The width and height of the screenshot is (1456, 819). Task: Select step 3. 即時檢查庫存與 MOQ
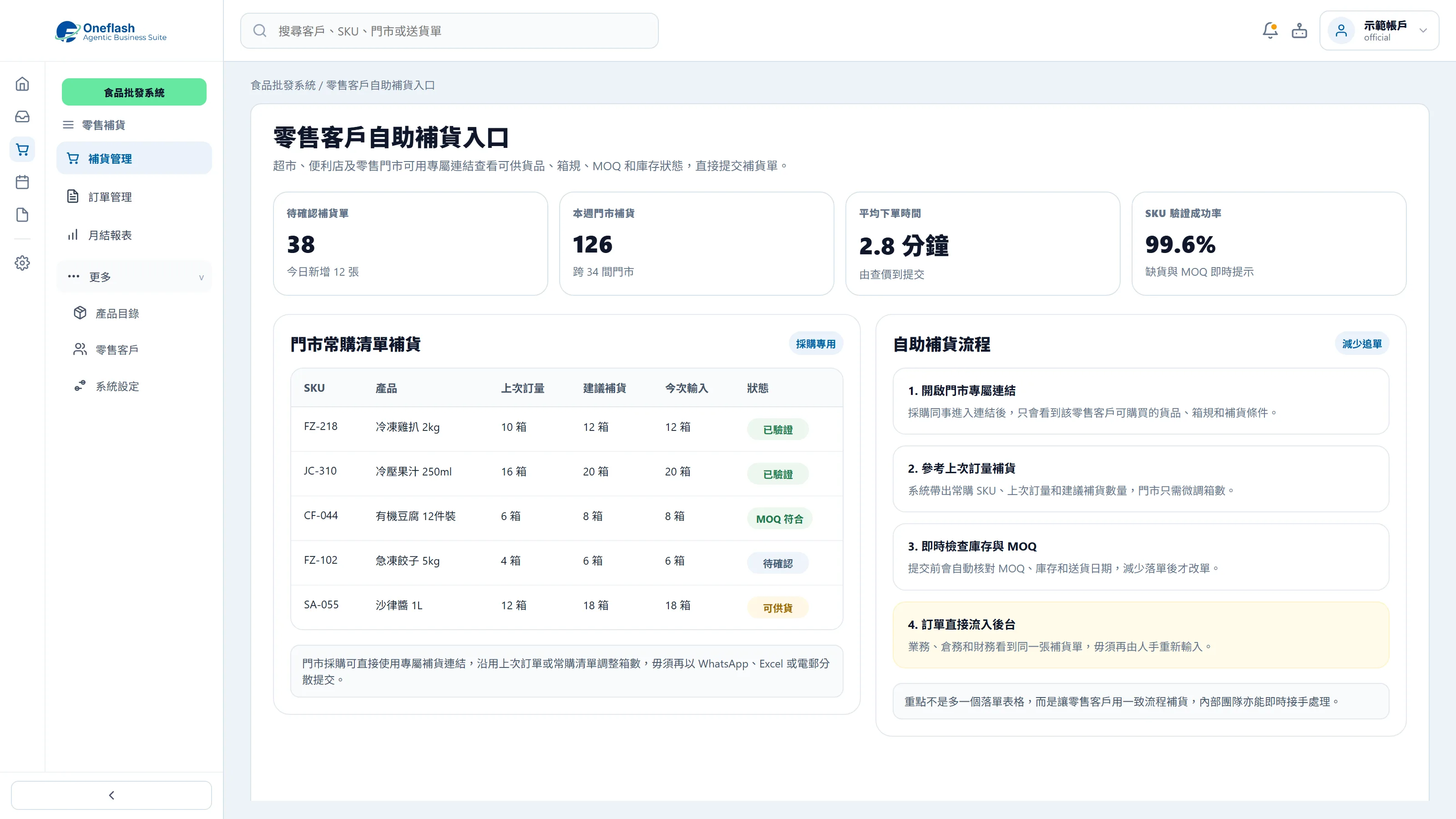(1141, 557)
